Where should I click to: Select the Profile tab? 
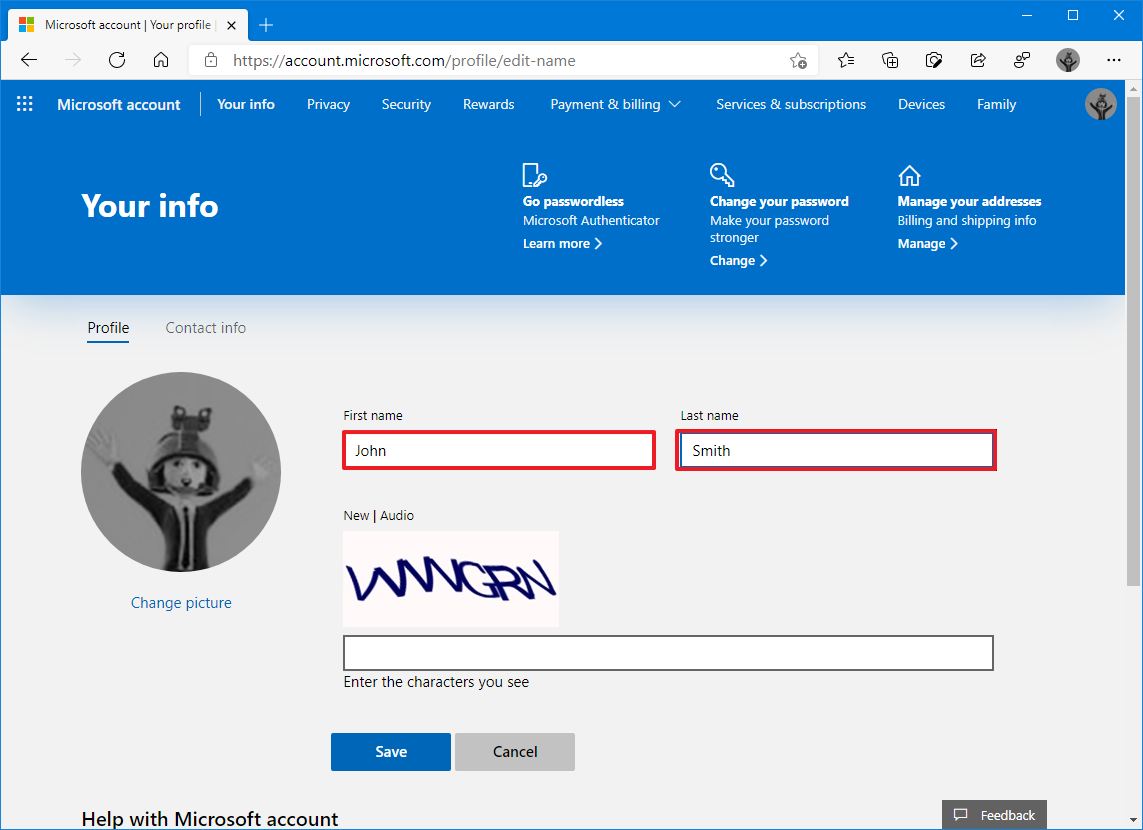tap(108, 328)
